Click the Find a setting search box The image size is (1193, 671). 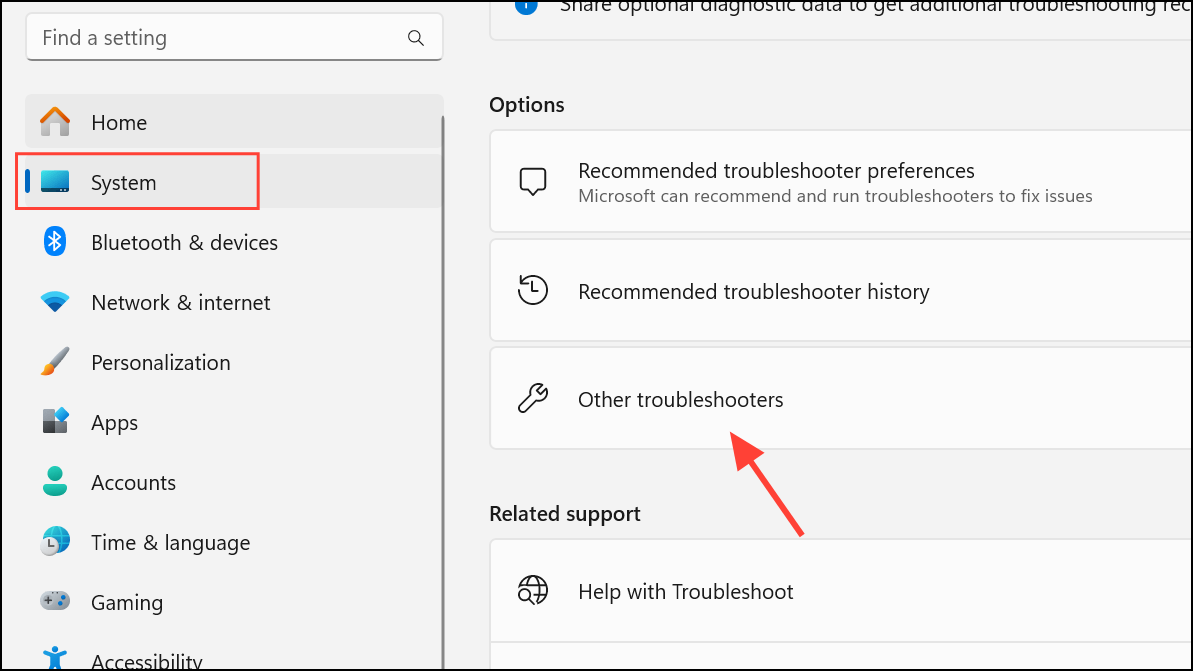pos(234,37)
